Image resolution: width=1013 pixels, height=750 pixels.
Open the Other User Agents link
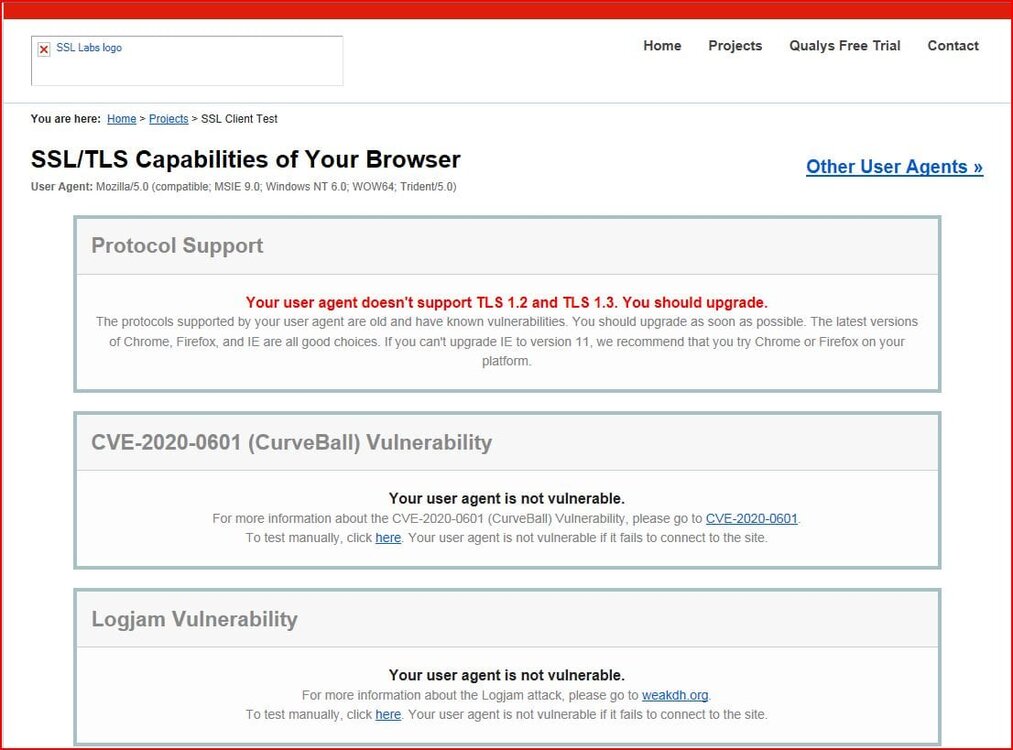(894, 167)
